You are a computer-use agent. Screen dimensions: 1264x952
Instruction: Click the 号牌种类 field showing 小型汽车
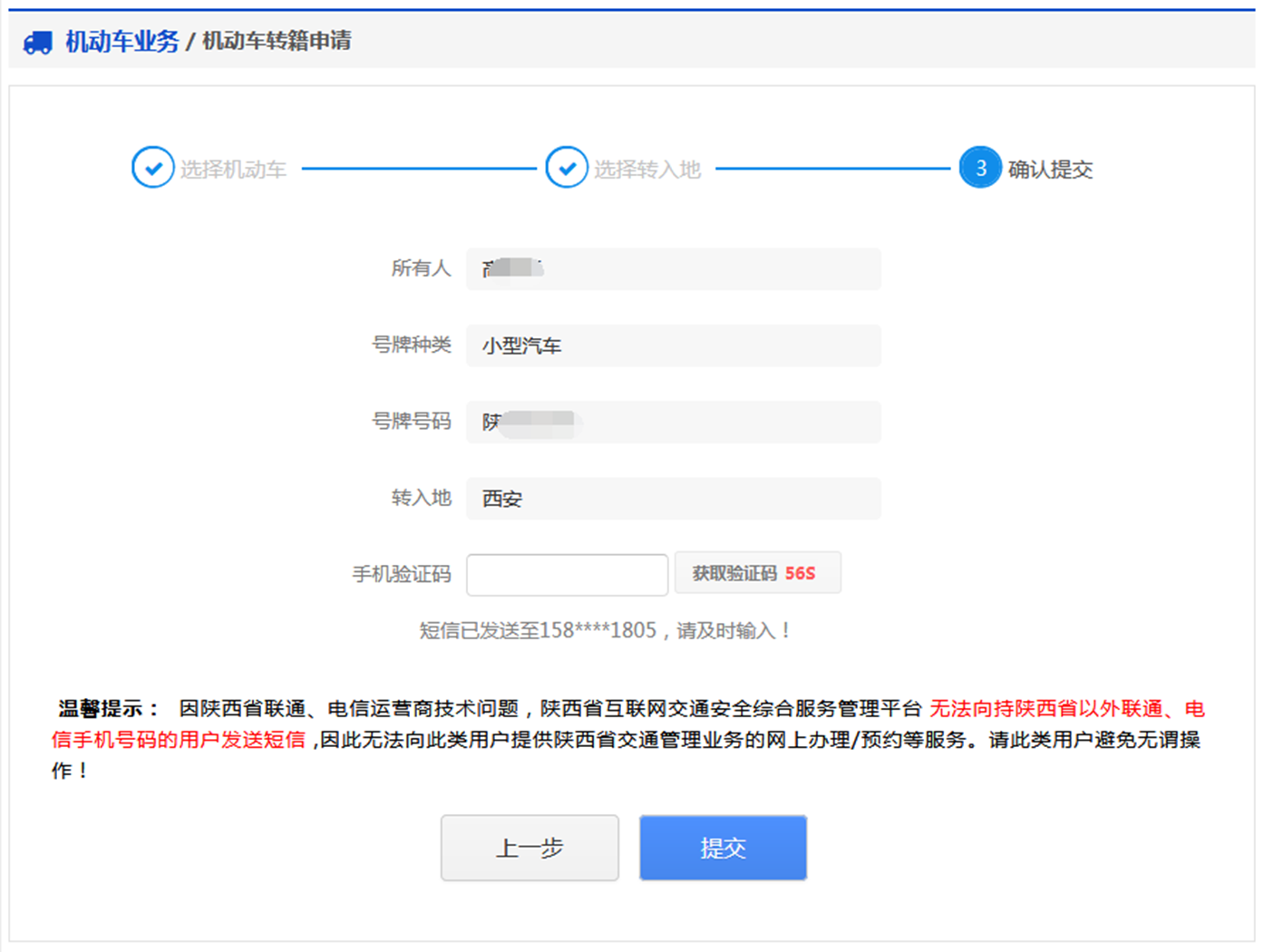click(673, 345)
